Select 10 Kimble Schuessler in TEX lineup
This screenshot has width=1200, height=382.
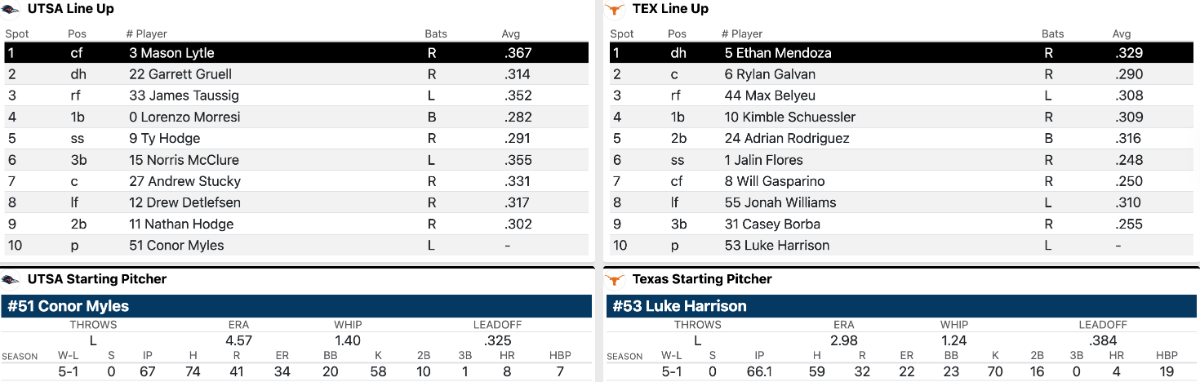(902, 117)
